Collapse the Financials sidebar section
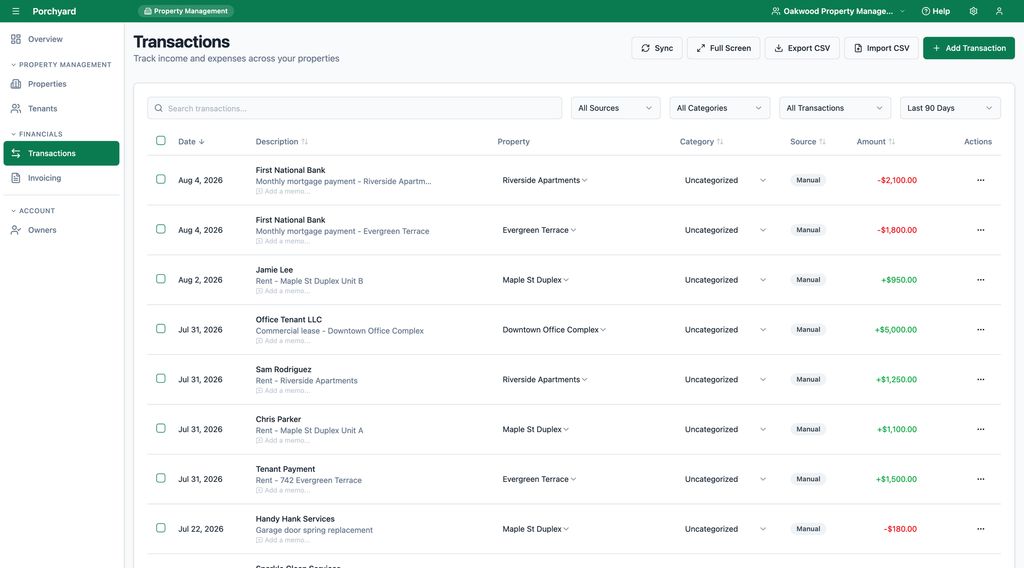 37,134
